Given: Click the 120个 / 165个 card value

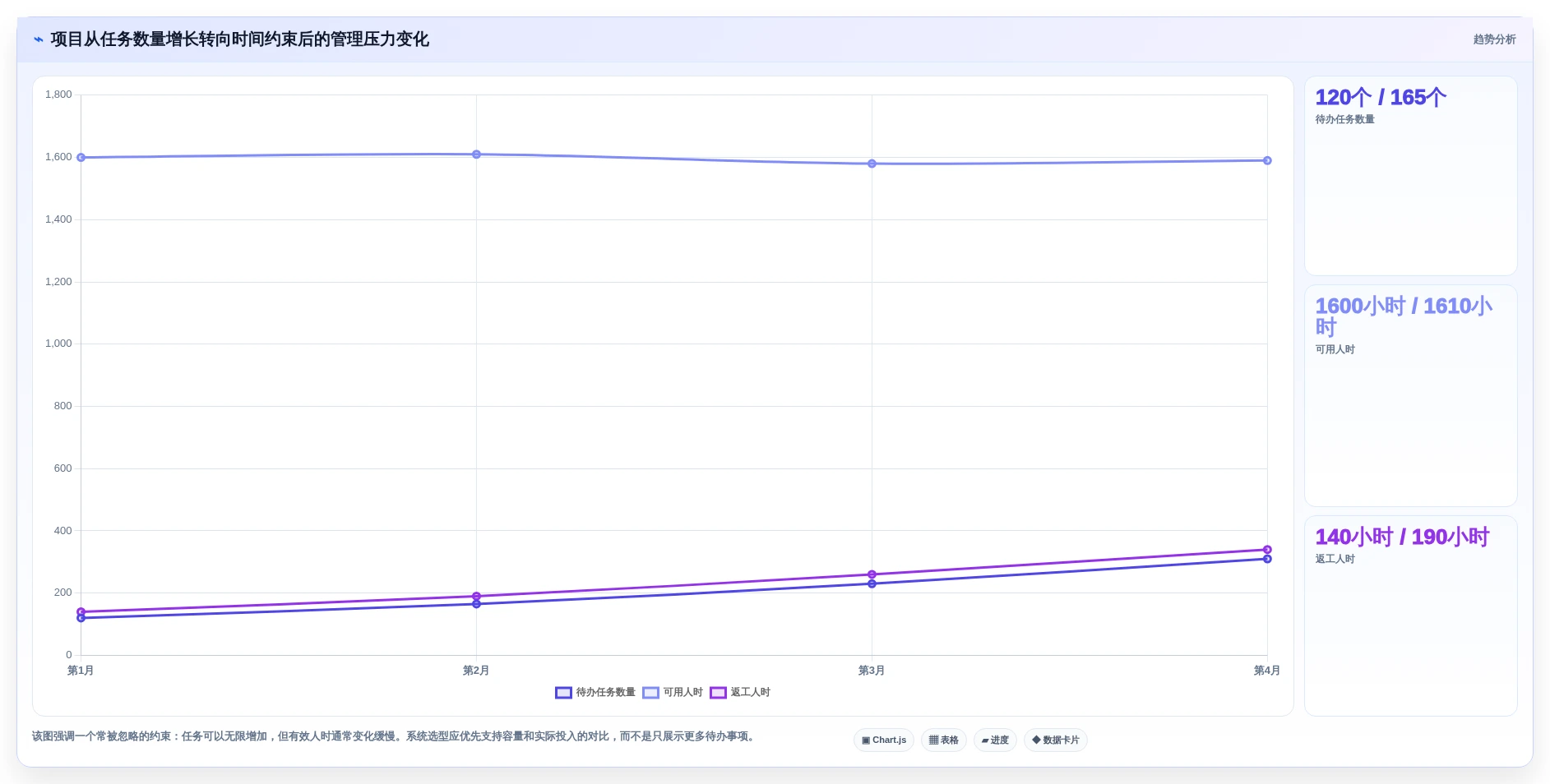Looking at the screenshot, I should [x=1381, y=97].
